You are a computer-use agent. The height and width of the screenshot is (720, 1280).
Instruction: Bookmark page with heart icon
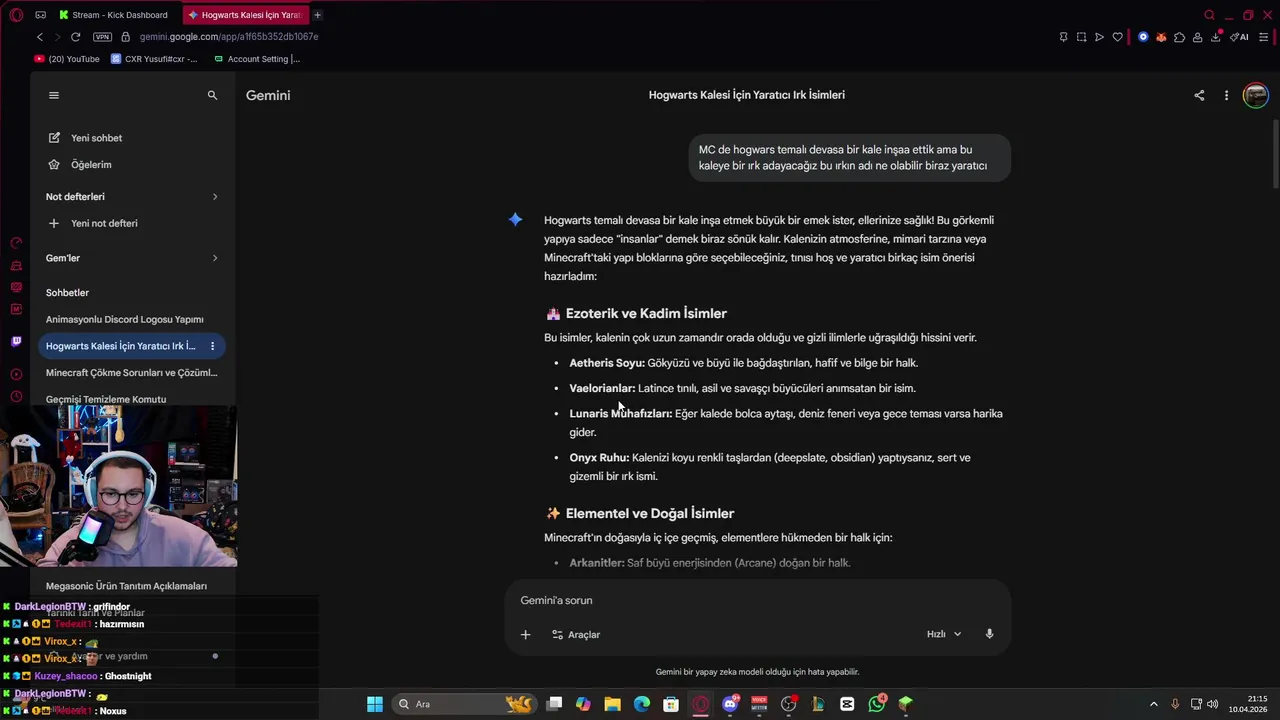tap(1117, 37)
